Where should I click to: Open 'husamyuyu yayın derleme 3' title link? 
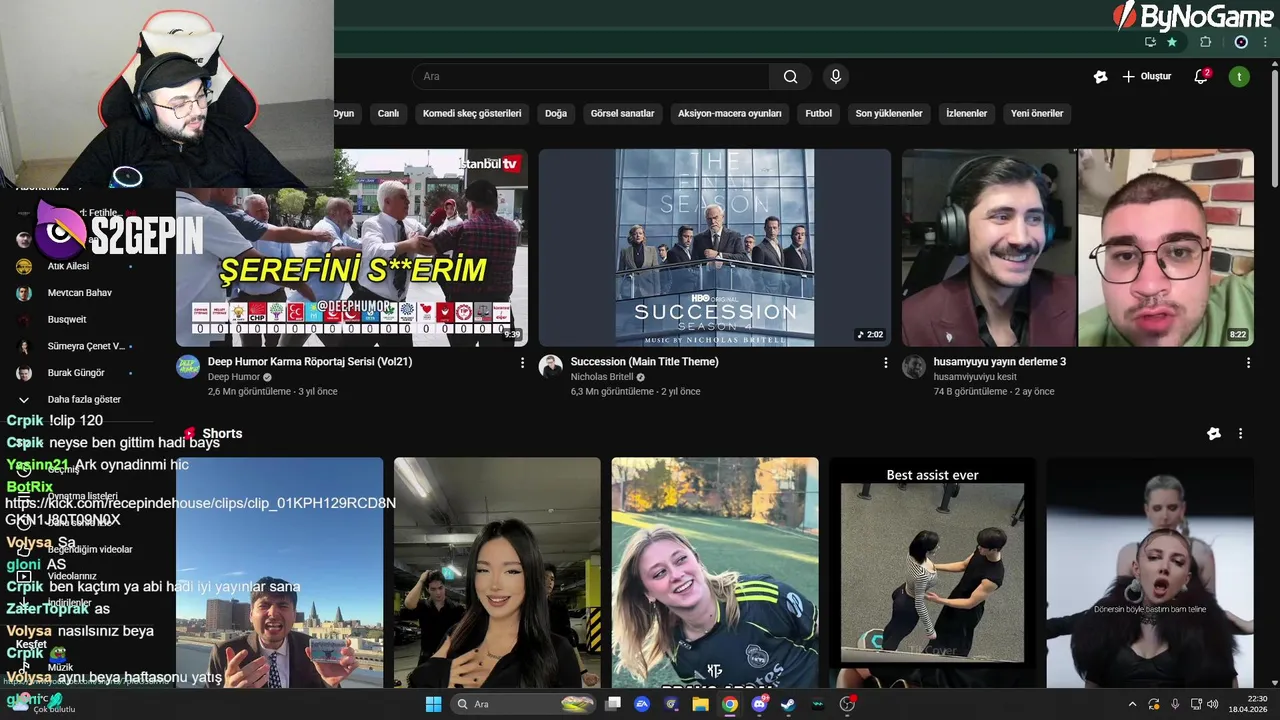tap(1000, 362)
